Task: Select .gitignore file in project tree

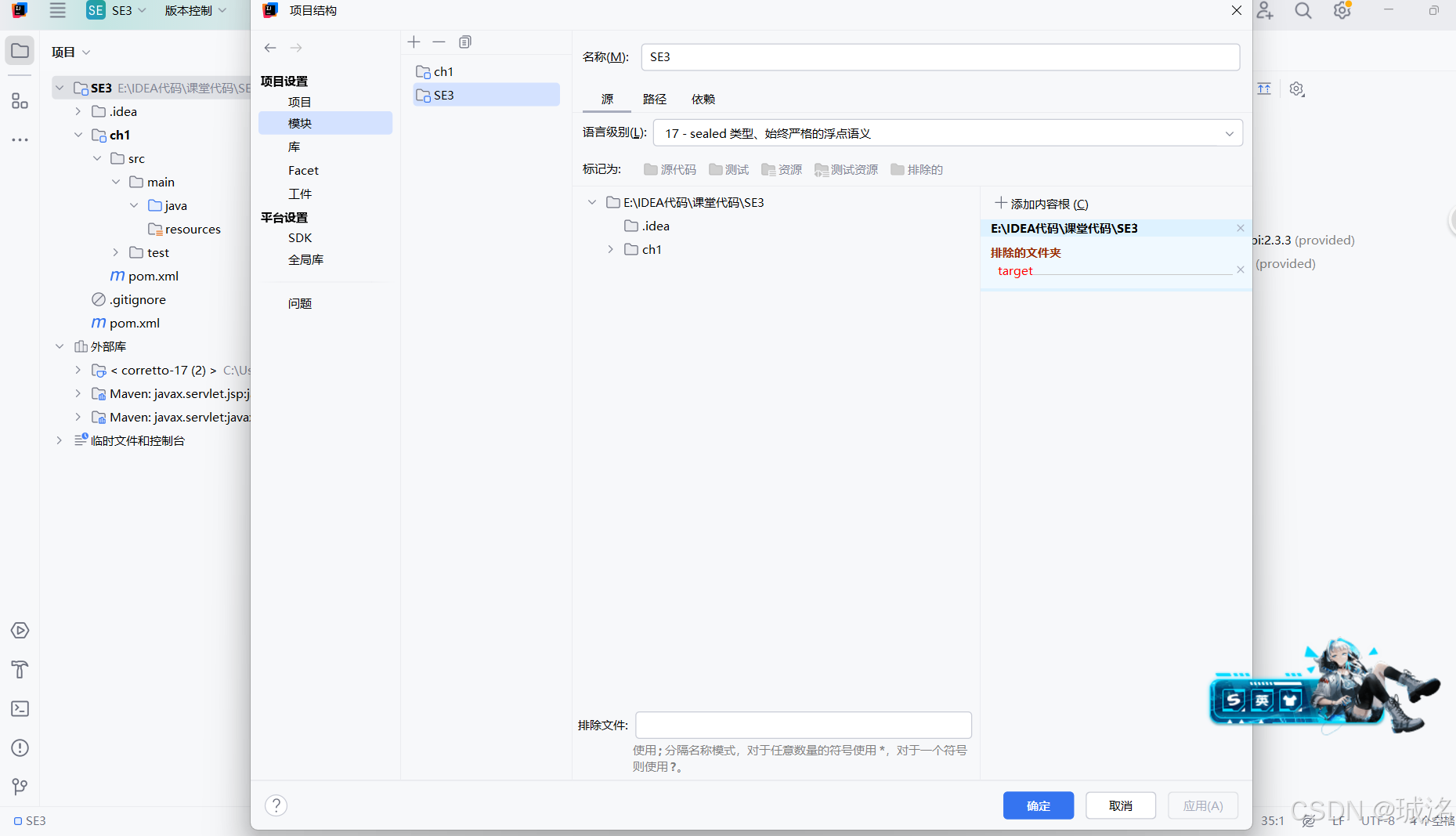Action: click(x=128, y=299)
